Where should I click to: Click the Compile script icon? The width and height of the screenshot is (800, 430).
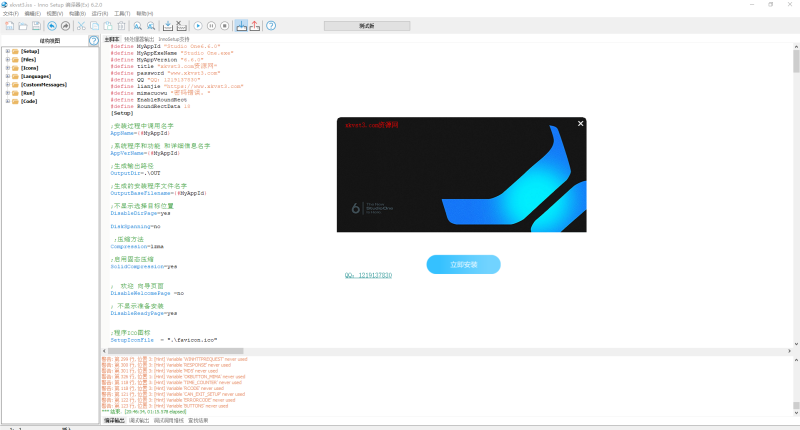pos(168,26)
